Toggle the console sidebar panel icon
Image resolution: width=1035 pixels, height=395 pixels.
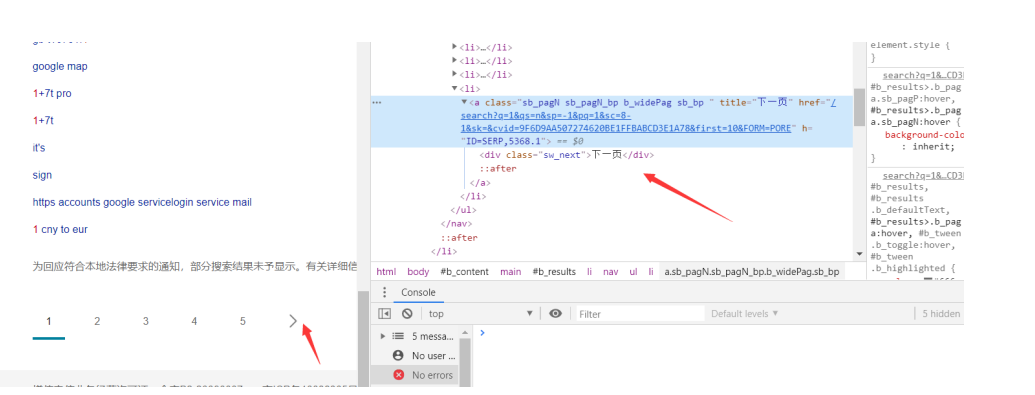click(385, 314)
